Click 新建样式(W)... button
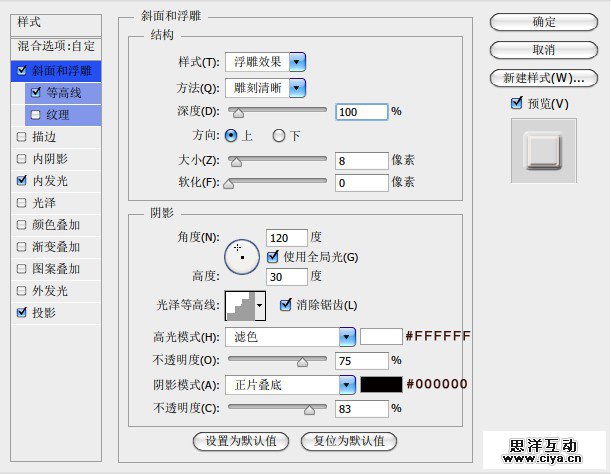This screenshot has width=611, height=474. pos(544,78)
